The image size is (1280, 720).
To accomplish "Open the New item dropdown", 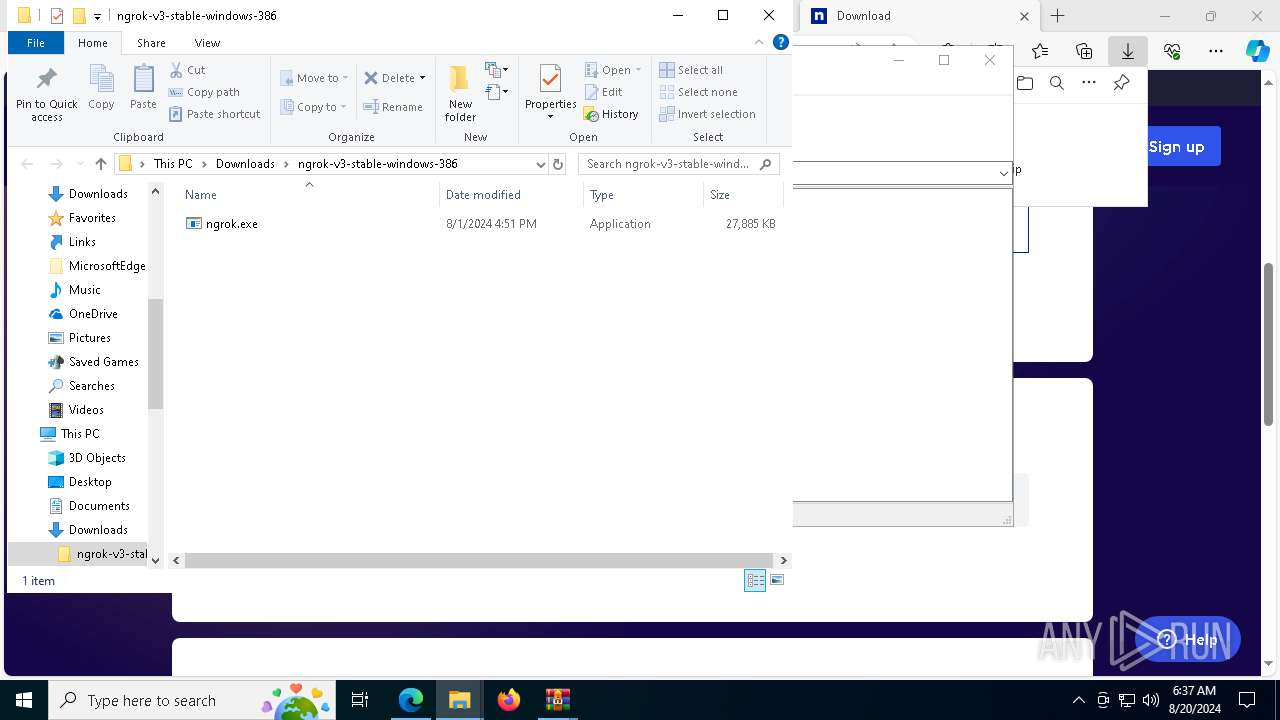I will (x=497, y=70).
